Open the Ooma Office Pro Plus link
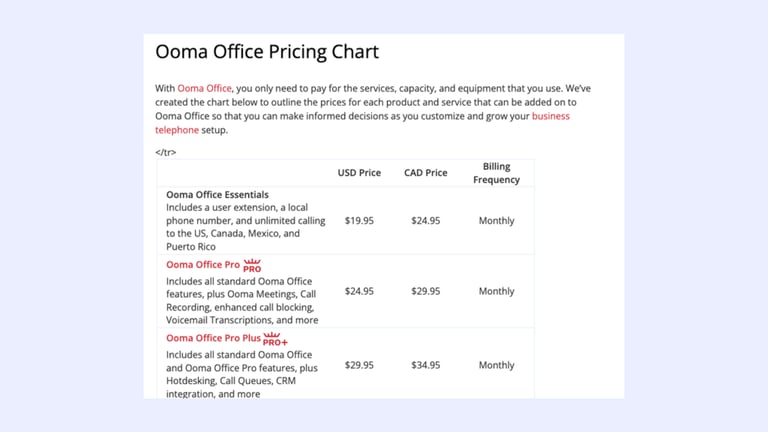 [213, 338]
